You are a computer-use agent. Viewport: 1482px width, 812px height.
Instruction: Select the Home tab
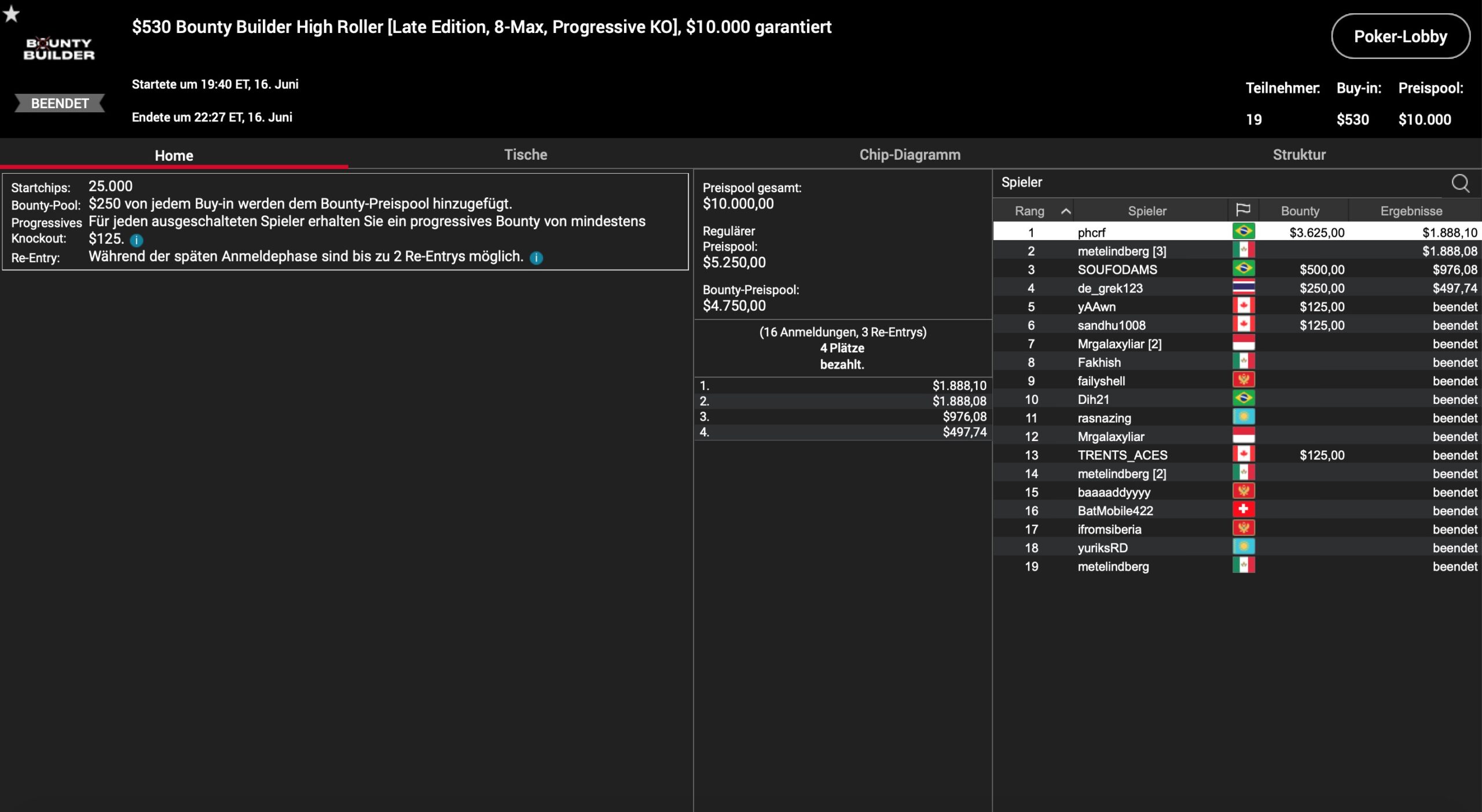pos(174,156)
